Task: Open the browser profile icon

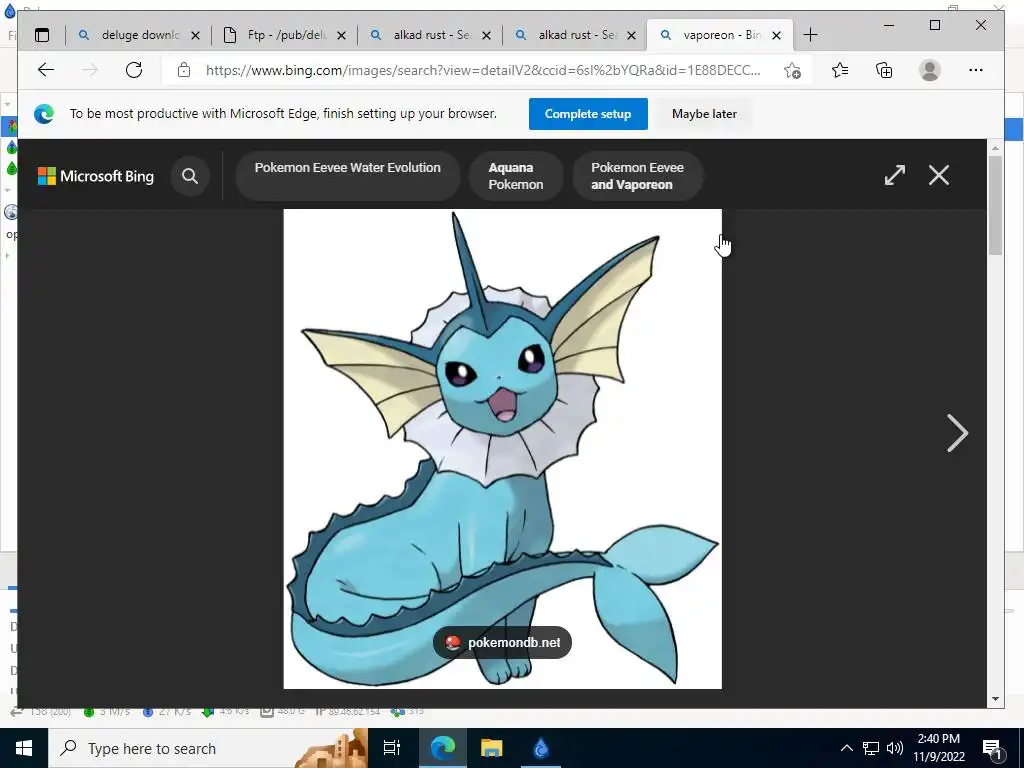Action: tap(929, 70)
